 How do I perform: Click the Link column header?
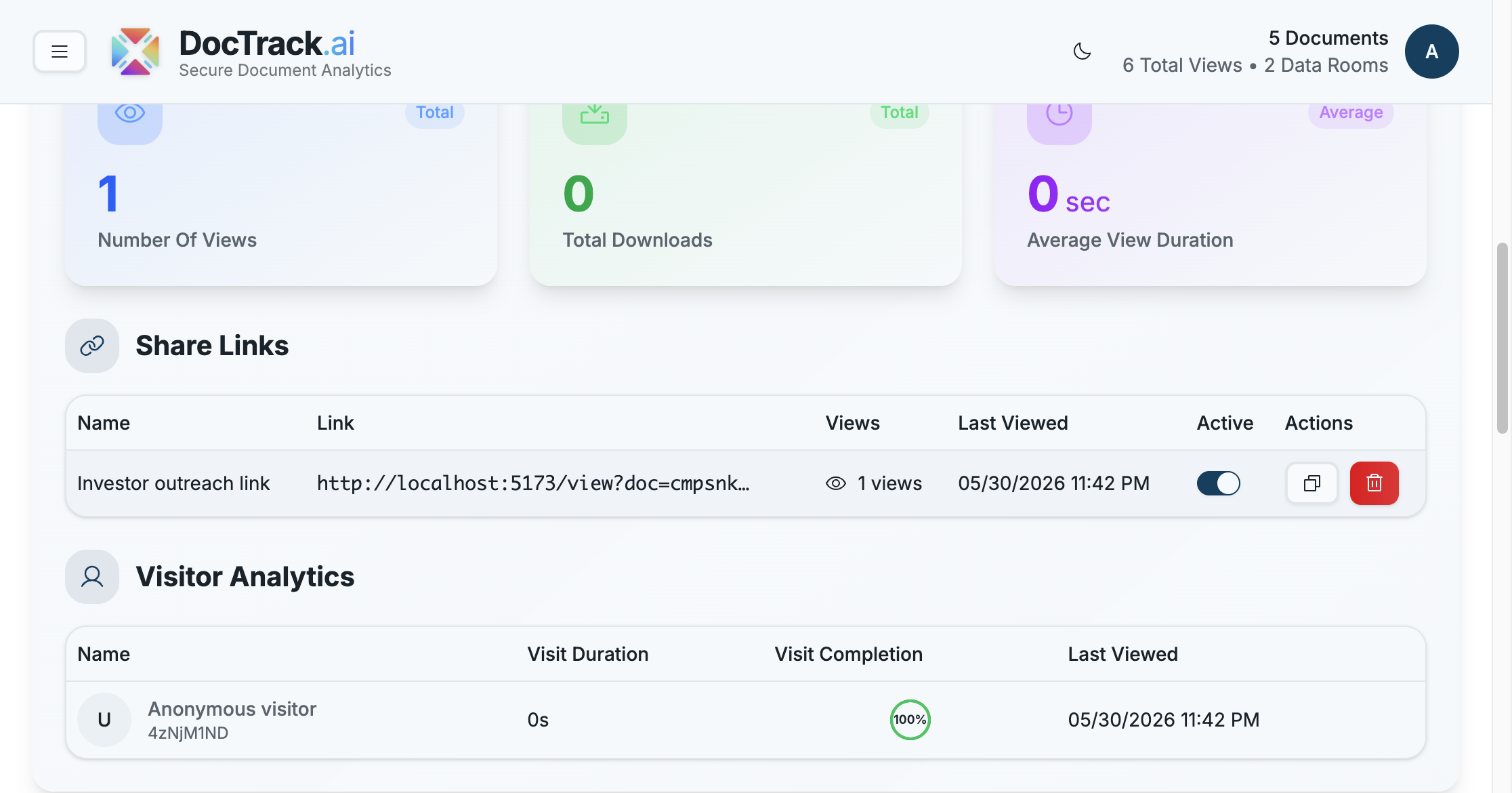335,423
